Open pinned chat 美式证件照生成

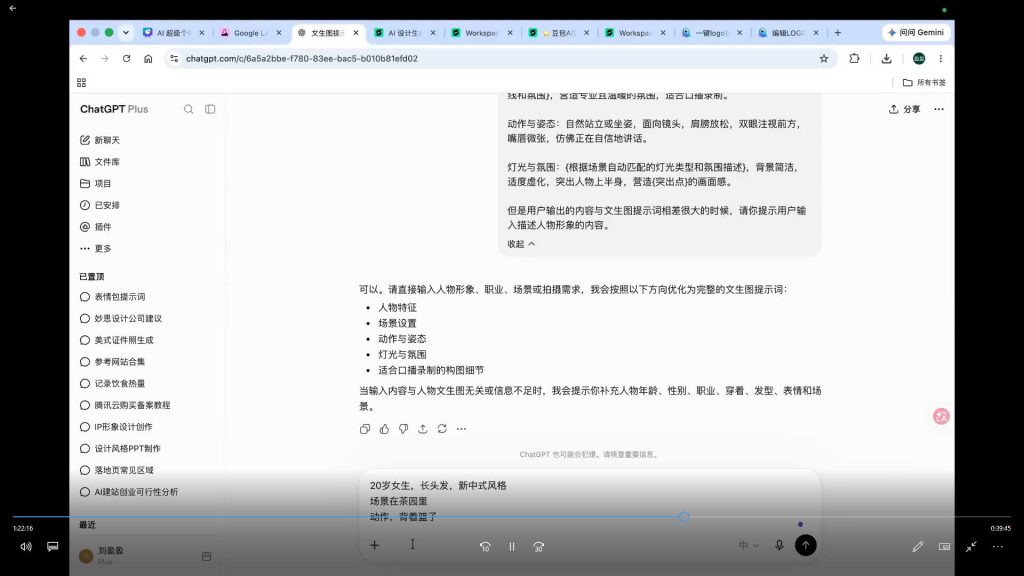[116, 340]
